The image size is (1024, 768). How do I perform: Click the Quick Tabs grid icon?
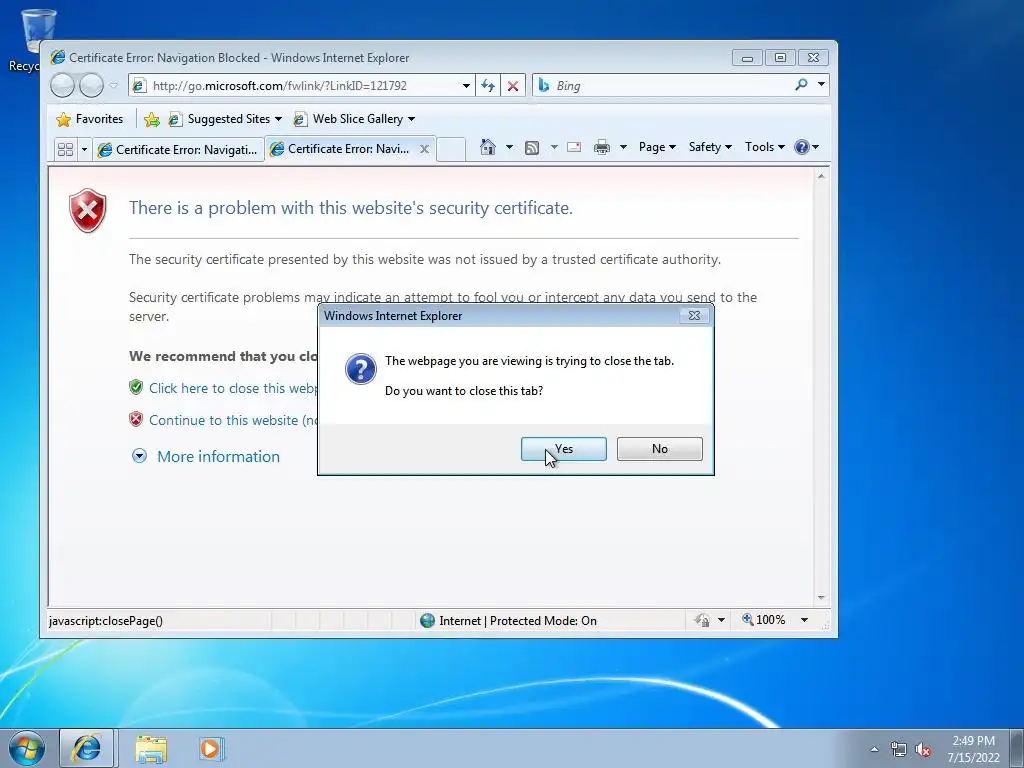65,150
